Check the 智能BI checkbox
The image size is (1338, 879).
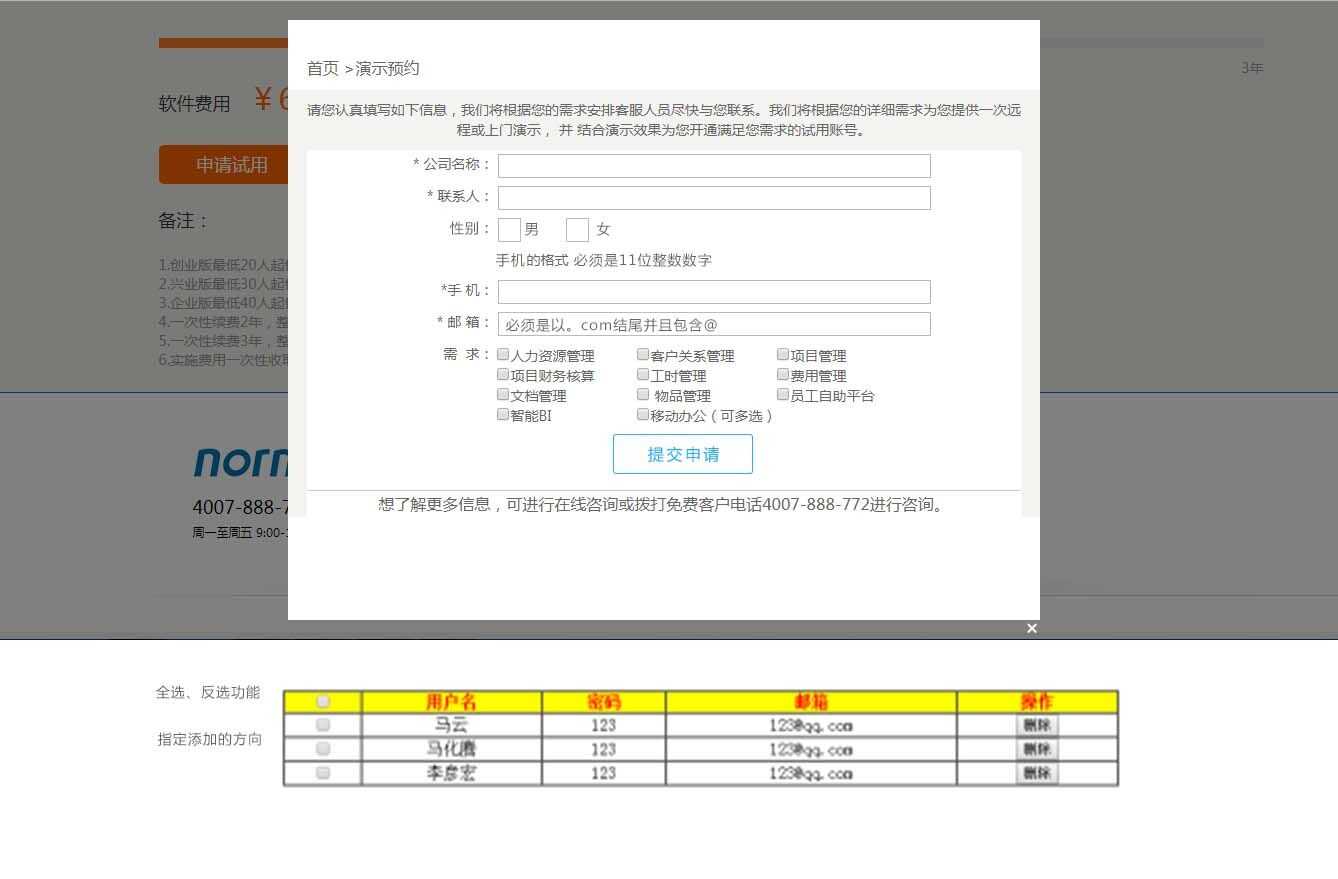coord(503,414)
